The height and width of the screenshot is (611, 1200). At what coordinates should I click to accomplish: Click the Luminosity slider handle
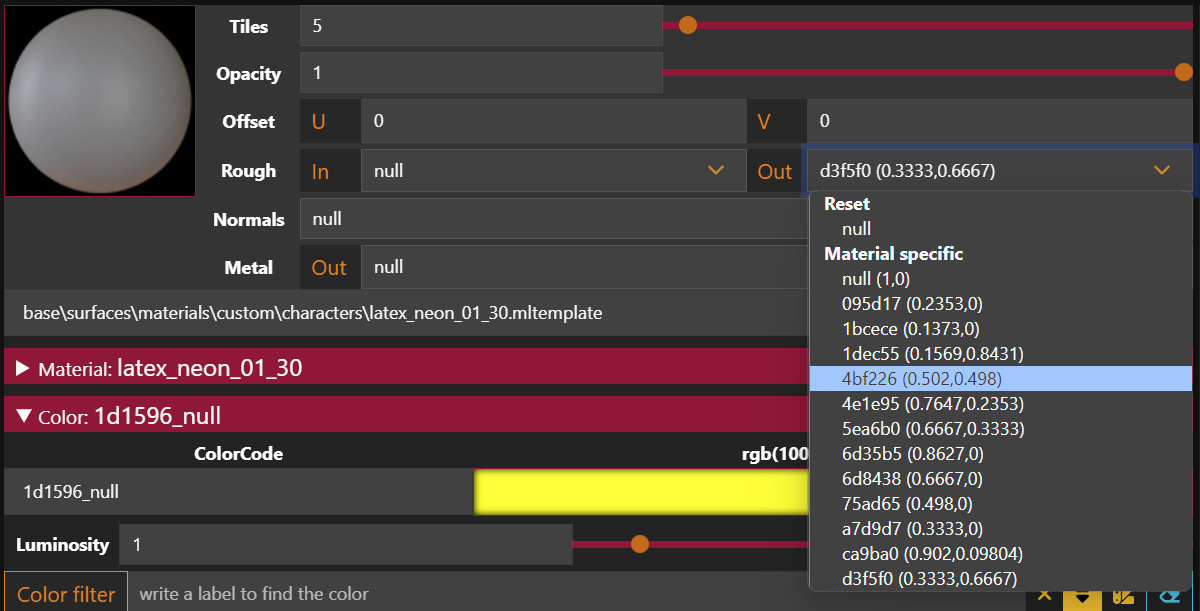point(640,544)
